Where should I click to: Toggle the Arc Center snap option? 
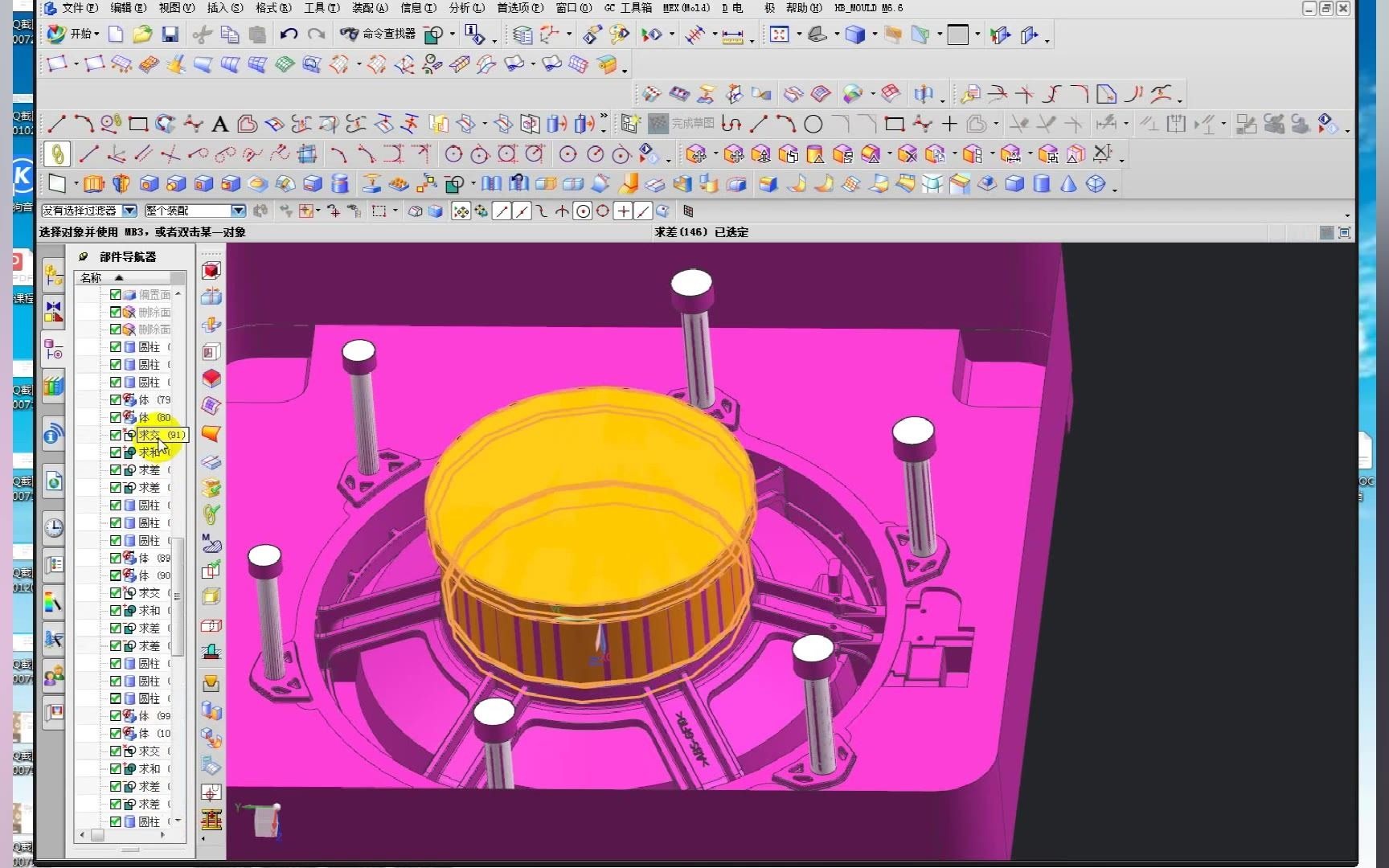point(584,211)
